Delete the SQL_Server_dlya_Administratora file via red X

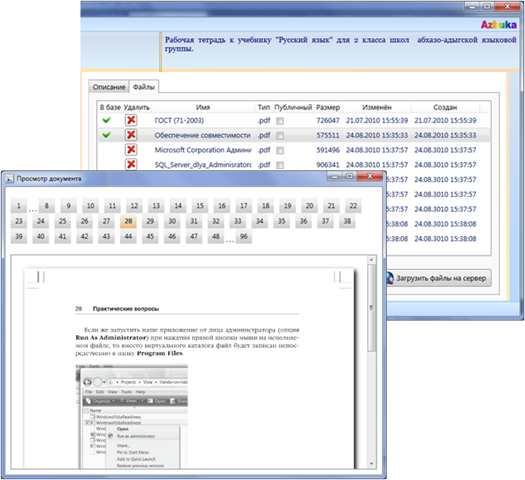[131, 164]
